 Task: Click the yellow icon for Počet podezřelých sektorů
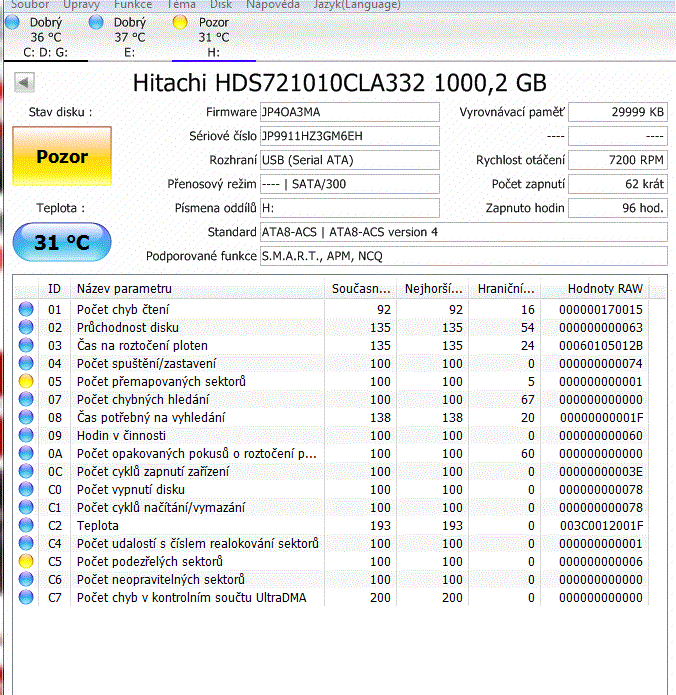pyautogui.click(x=26, y=562)
